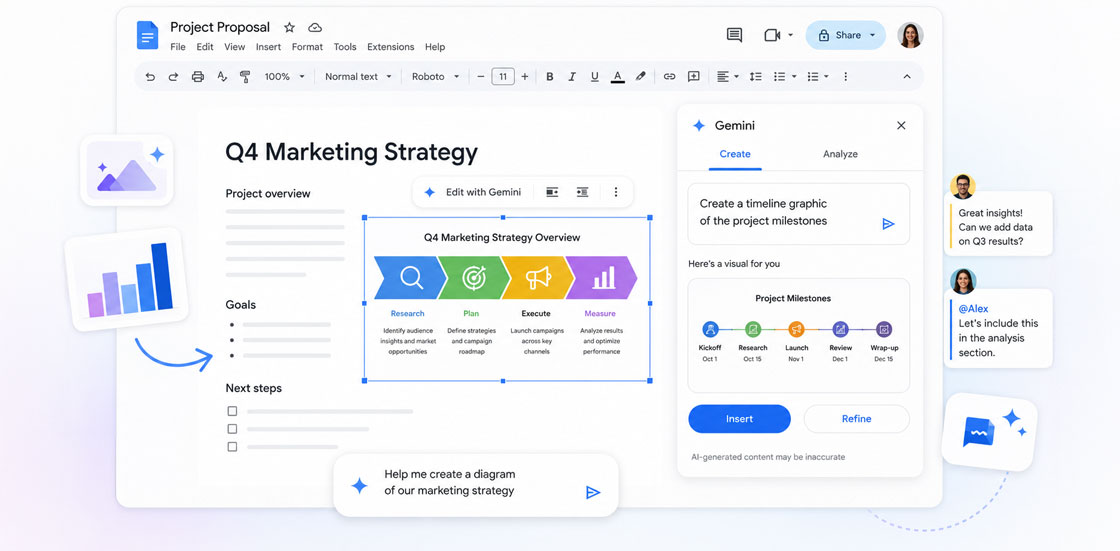
Task: Start a video call with camera icon
Action: click(x=772, y=35)
